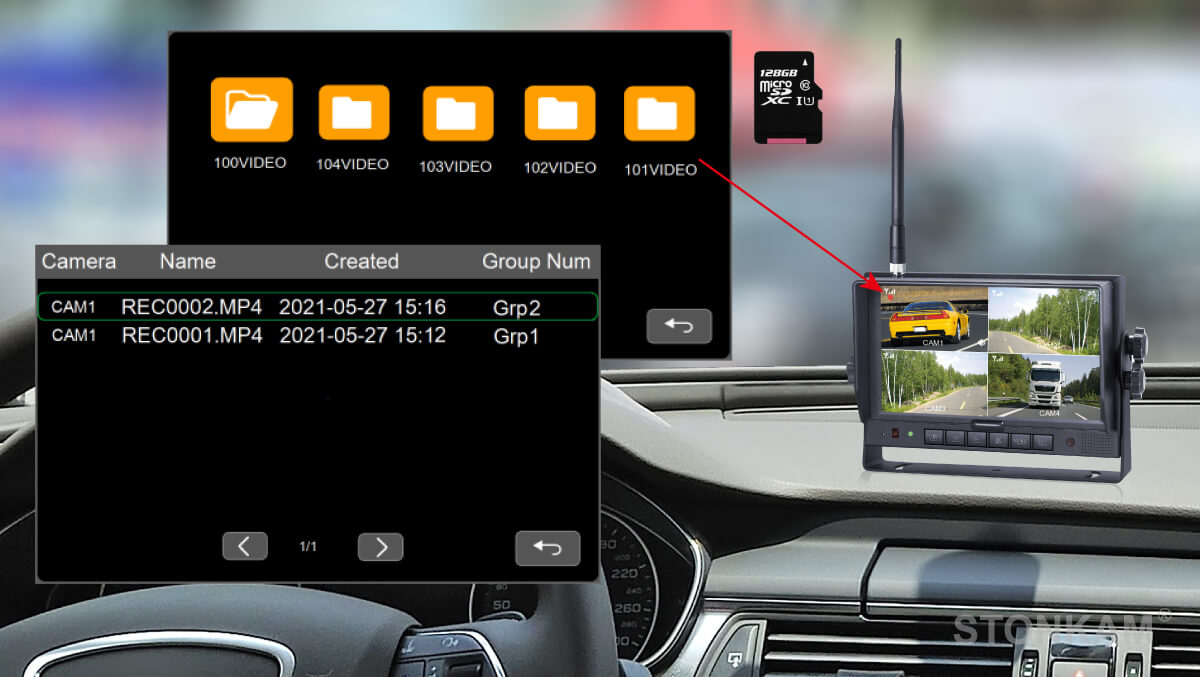Image resolution: width=1200 pixels, height=677 pixels.
Task: Select the CAM3 forest road view
Action: tap(934, 382)
